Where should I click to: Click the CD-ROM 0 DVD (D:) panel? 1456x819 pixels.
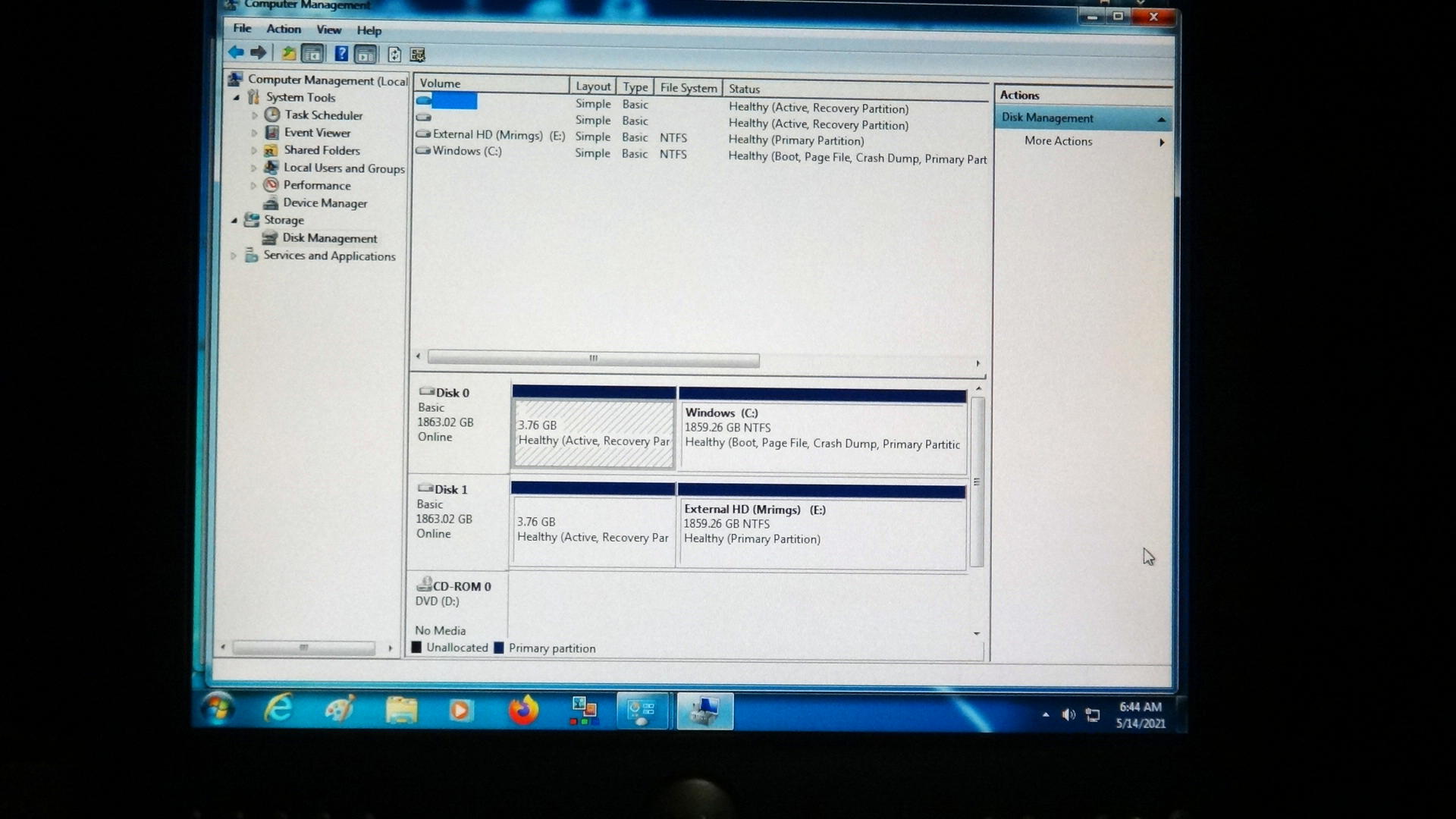point(458,607)
